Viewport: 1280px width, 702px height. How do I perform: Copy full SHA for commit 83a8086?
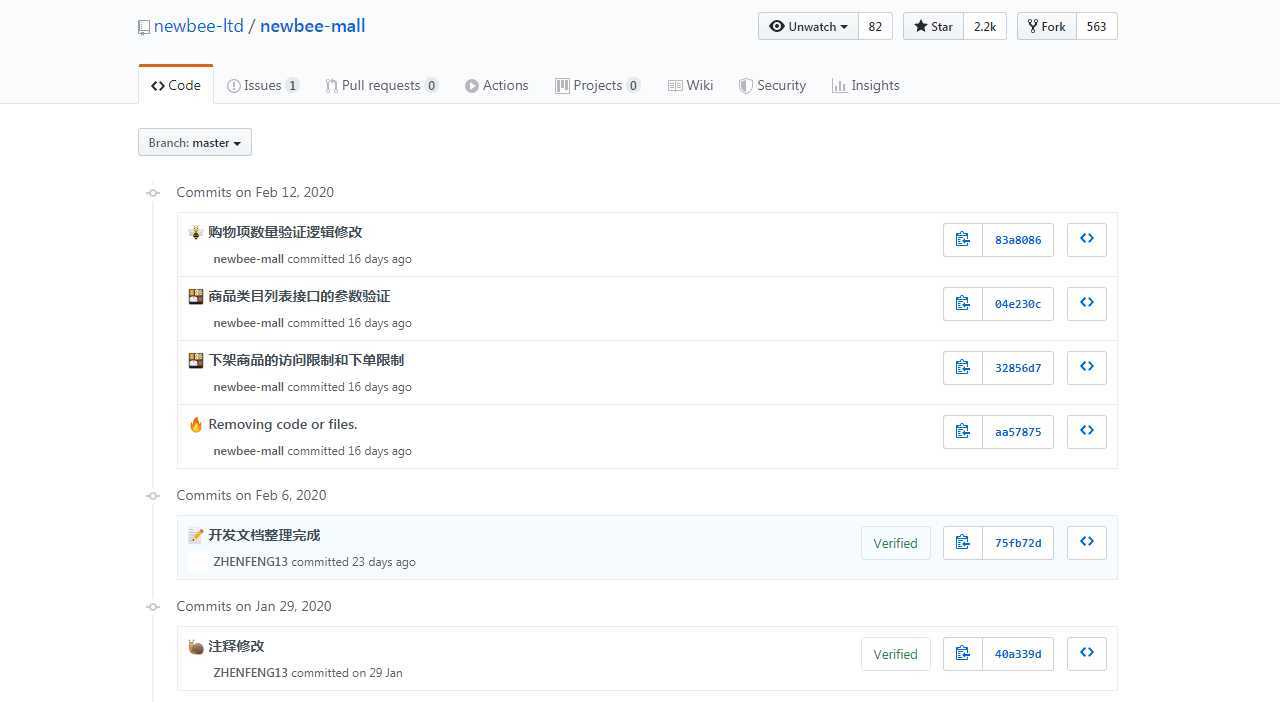tap(963, 240)
